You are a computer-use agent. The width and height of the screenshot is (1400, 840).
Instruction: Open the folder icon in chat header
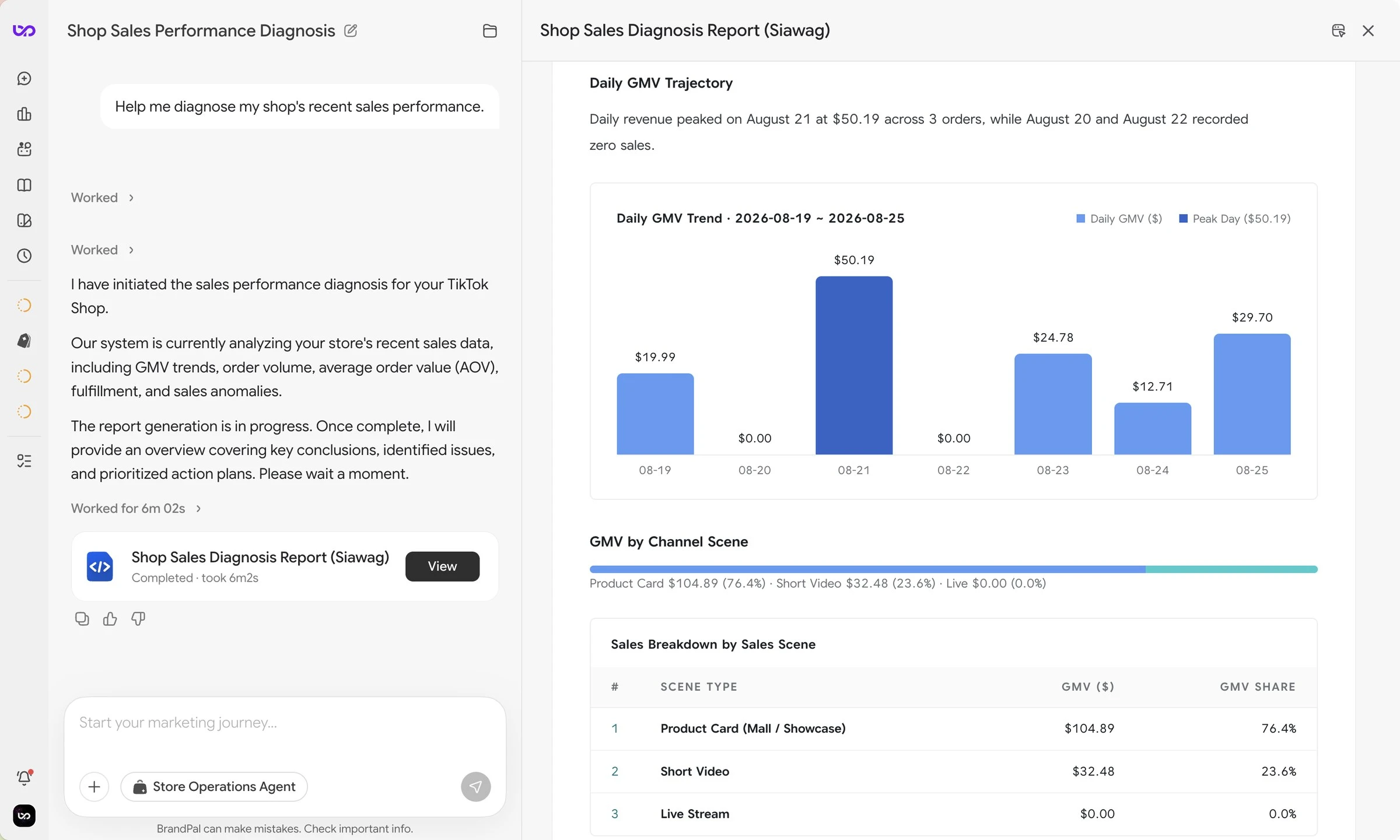click(x=490, y=31)
